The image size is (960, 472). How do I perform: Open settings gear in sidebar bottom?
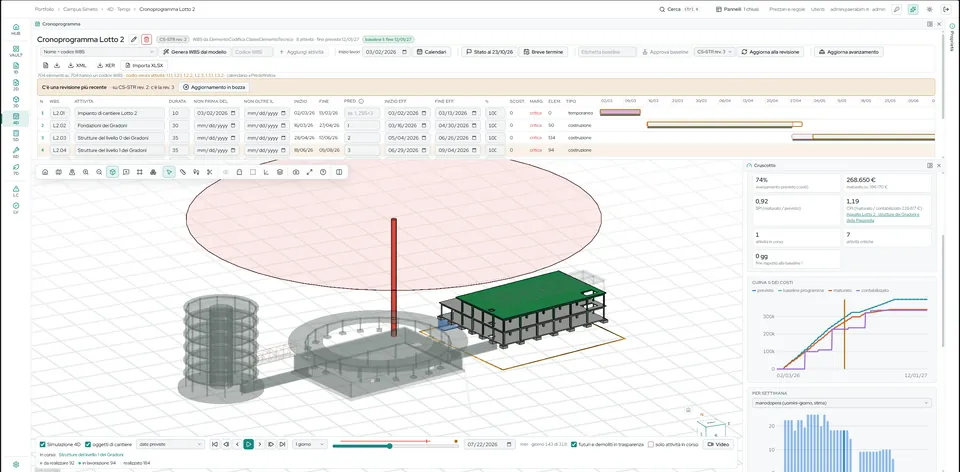(15, 465)
